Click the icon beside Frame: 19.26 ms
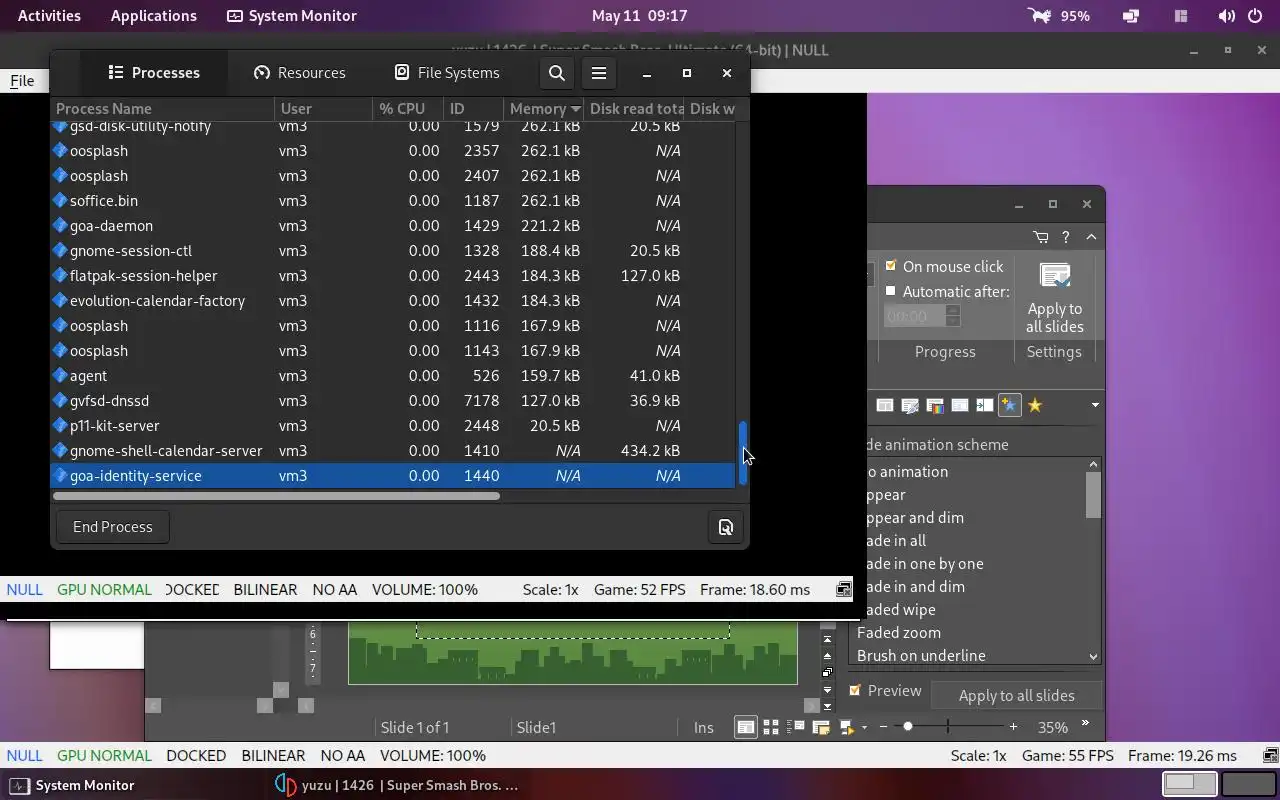Image resolution: width=1280 pixels, height=800 pixels. tap(1270, 755)
